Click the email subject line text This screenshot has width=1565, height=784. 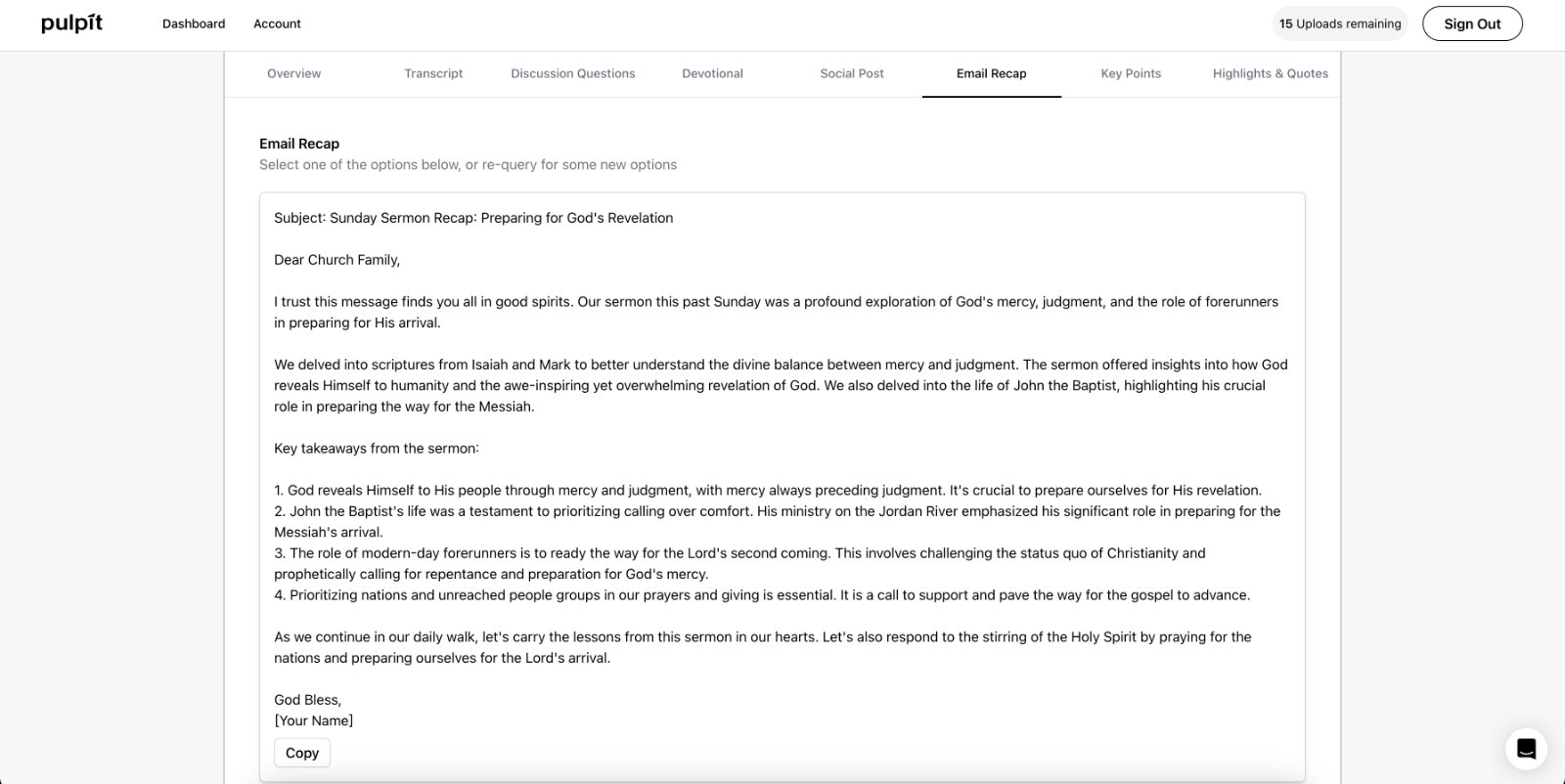pos(473,218)
